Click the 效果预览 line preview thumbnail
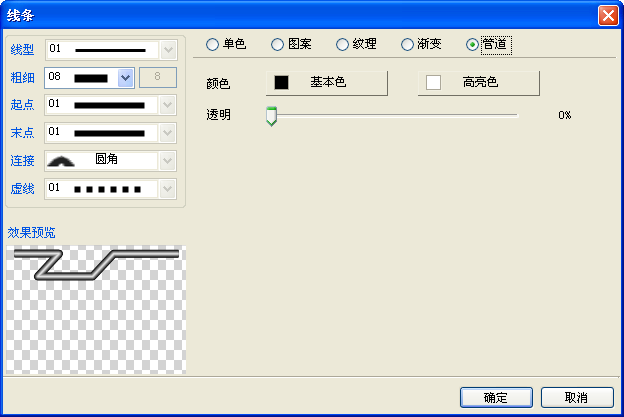 pos(96,310)
